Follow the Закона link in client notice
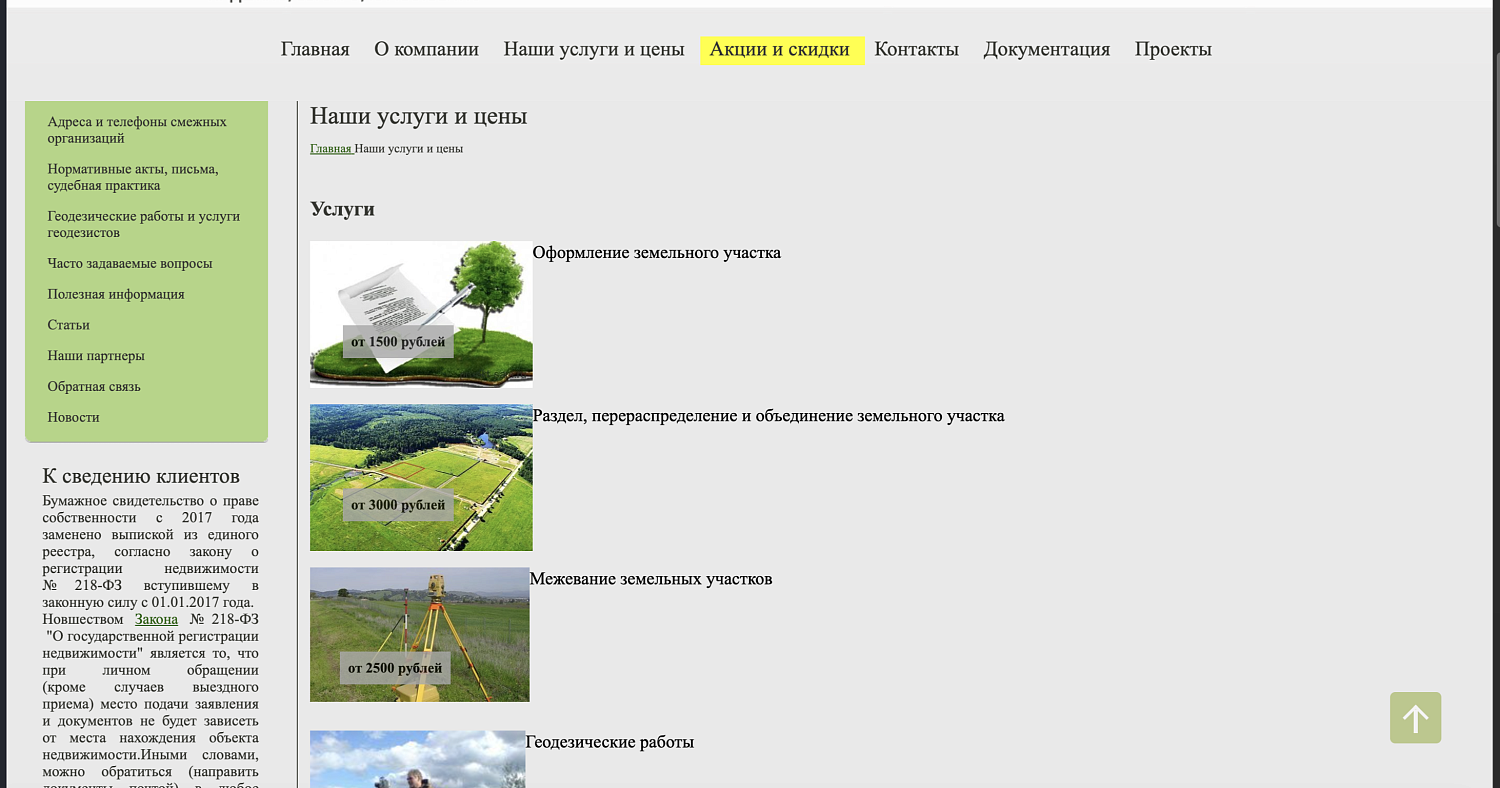1500x788 pixels. point(156,619)
